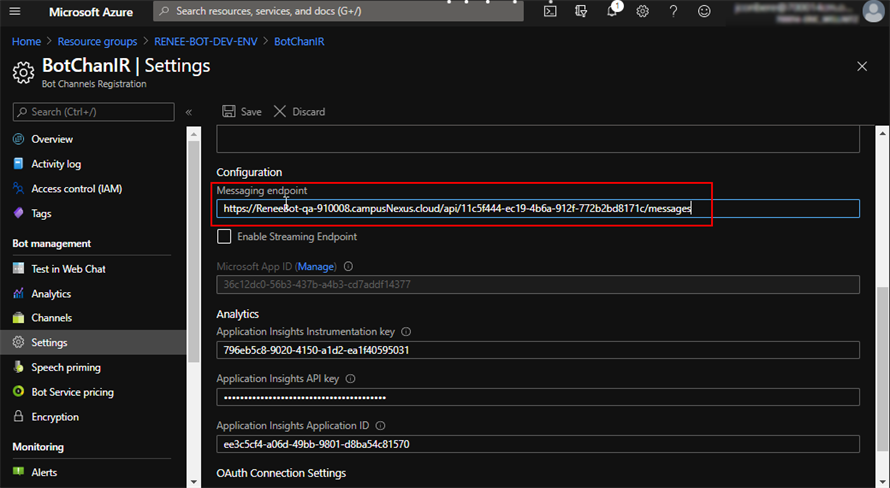The height and width of the screenshot is (488, 890).
Task: Click the Test in Web Chat icon
Action: tap(19, 268)
